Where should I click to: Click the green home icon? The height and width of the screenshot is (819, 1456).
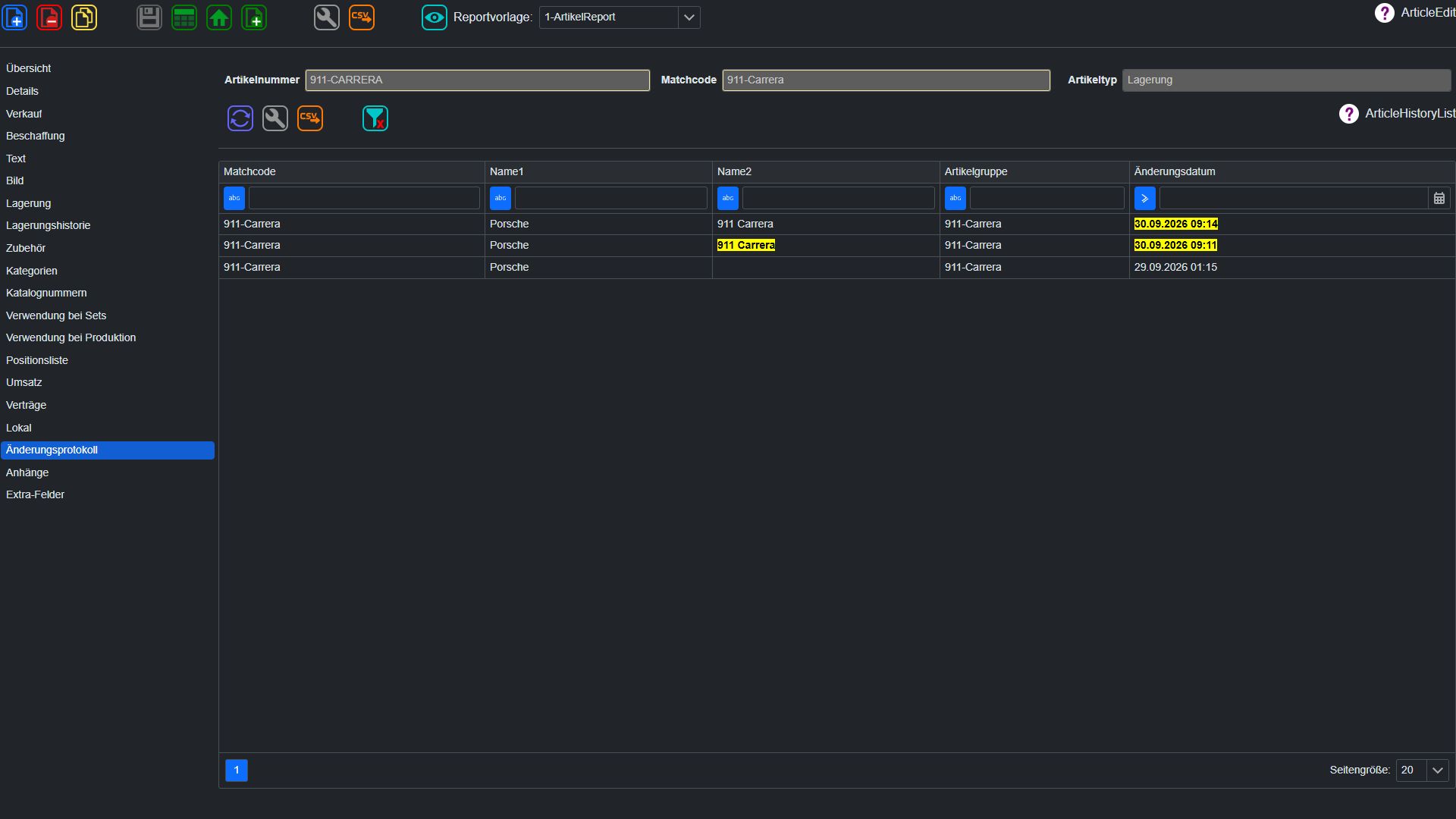[x=219, y=17]
